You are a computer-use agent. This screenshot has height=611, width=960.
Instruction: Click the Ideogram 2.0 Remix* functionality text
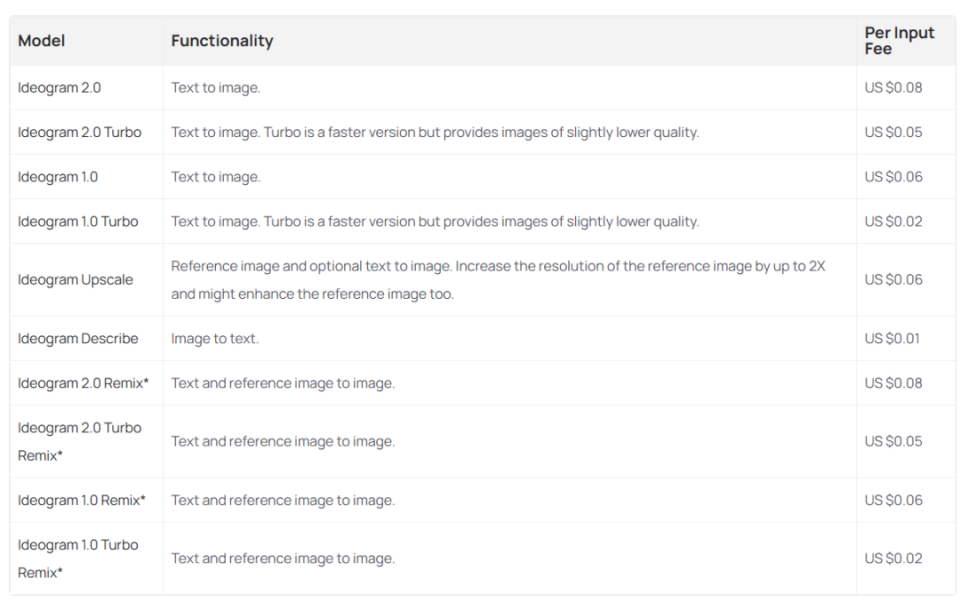[283, 383]
